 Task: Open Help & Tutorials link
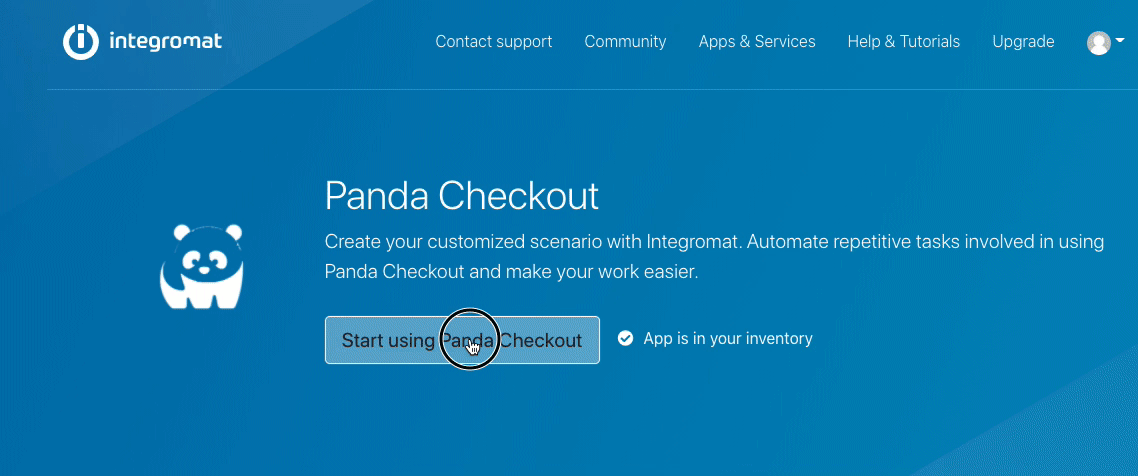coord(904,42)
